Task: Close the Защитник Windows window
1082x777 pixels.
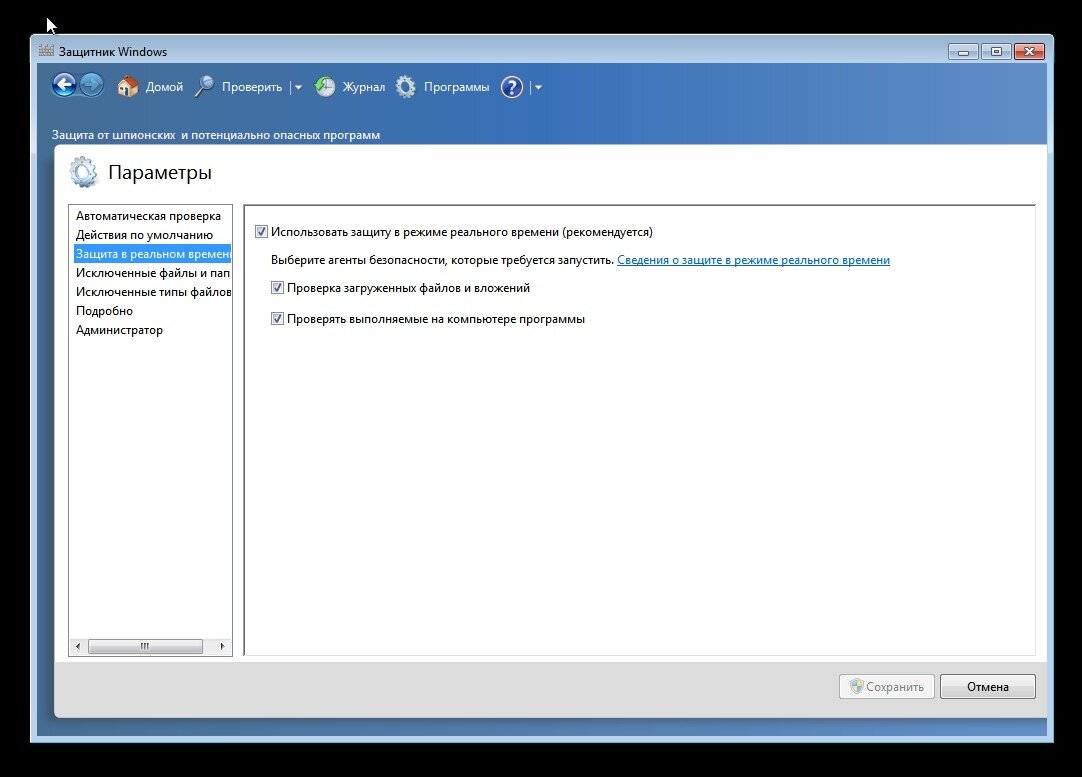Action: (1030, 52)
